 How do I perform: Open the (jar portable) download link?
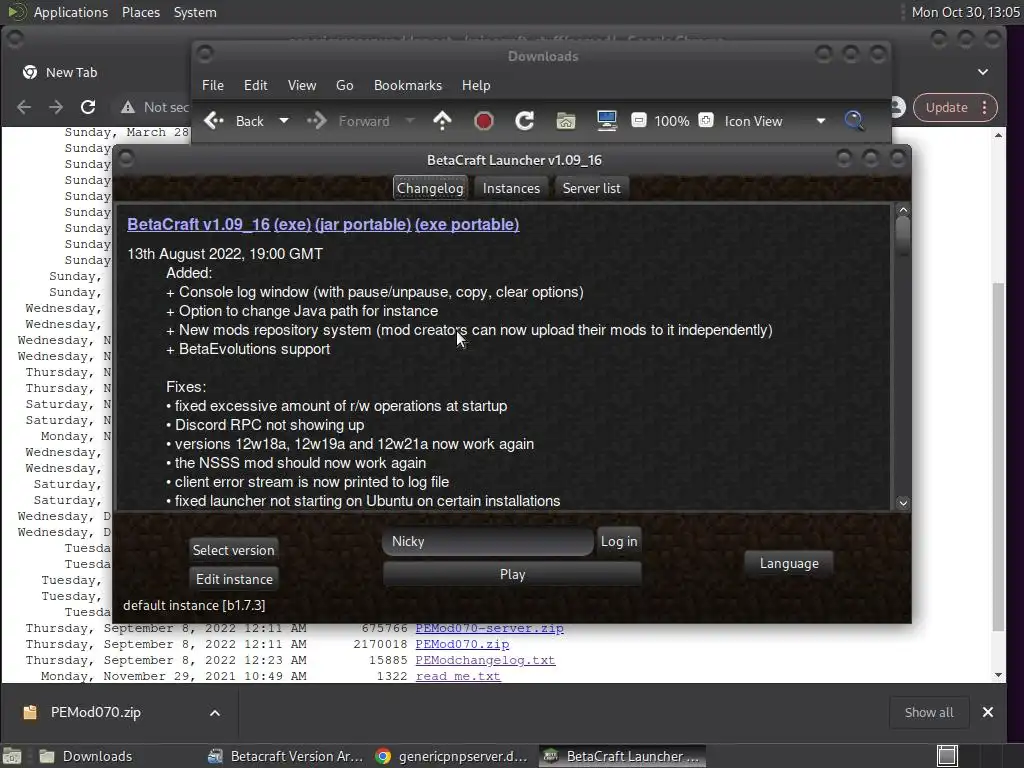(x=363, y=224)
